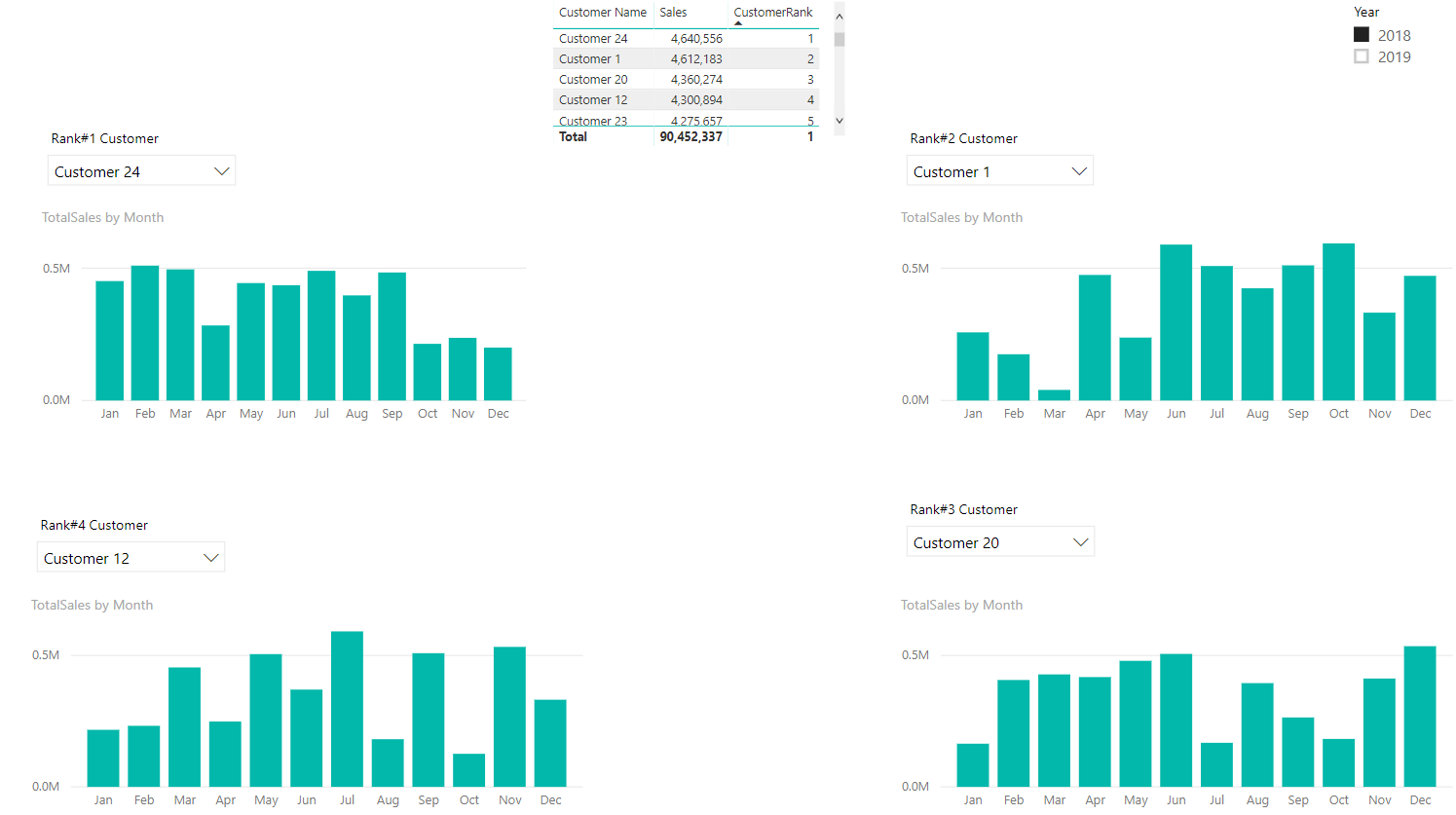
Task: Select the Customer 20 cell in the table
Action: [593, 80]
